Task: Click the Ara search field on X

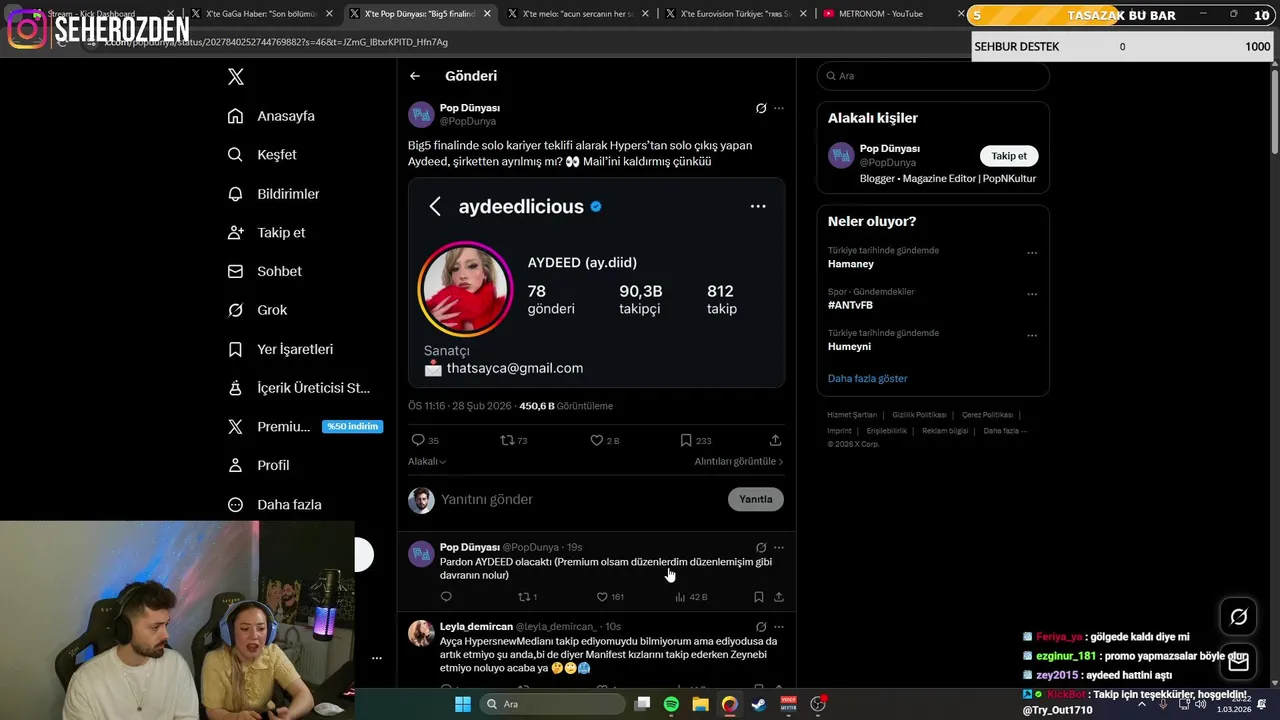Action: [x=933, y=76]
